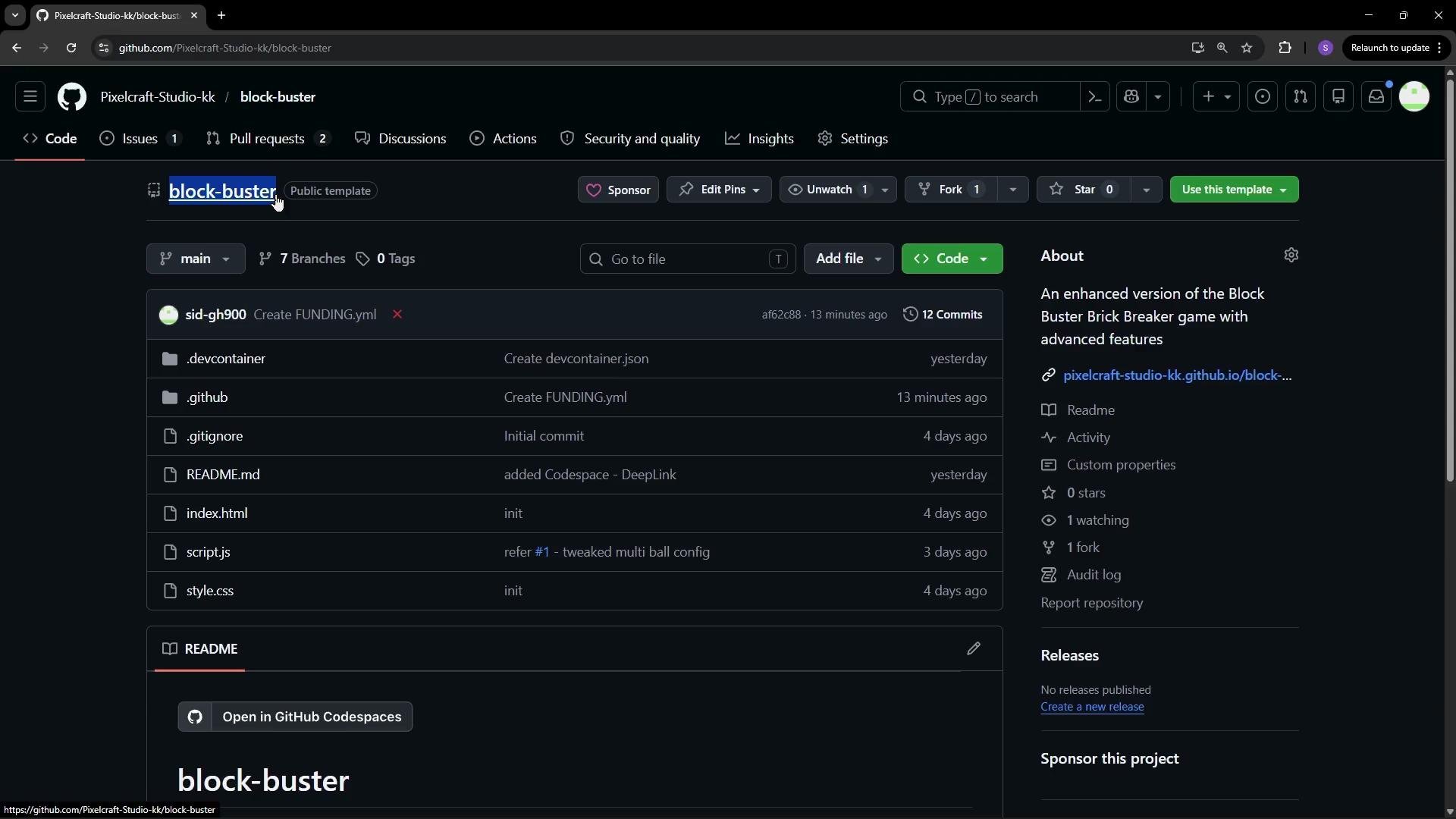Expand the Star lists dropdown arrow
The height and width of the screenshot is (819, 1456).
[1147, 190]
